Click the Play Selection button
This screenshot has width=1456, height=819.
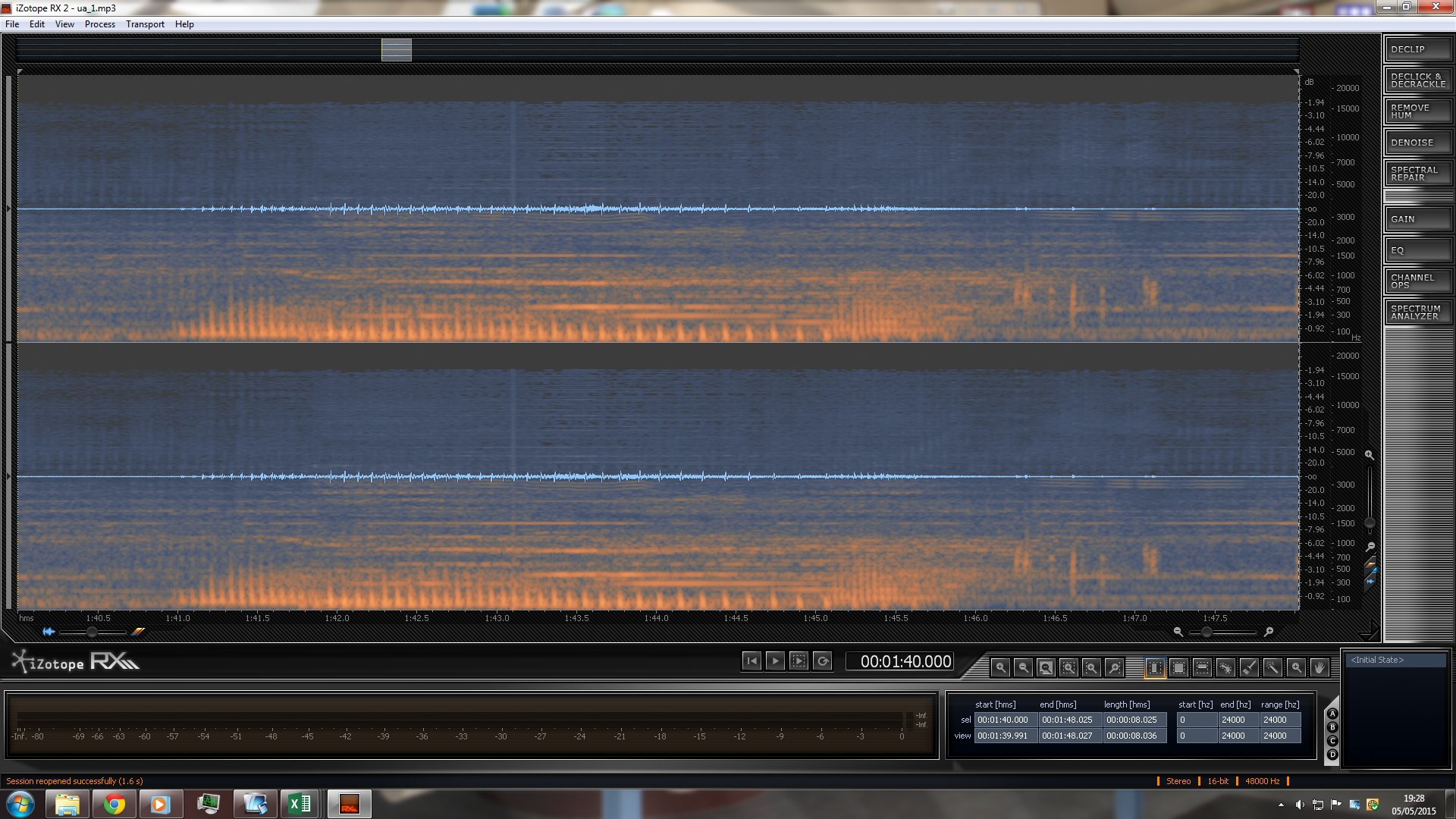799,661
